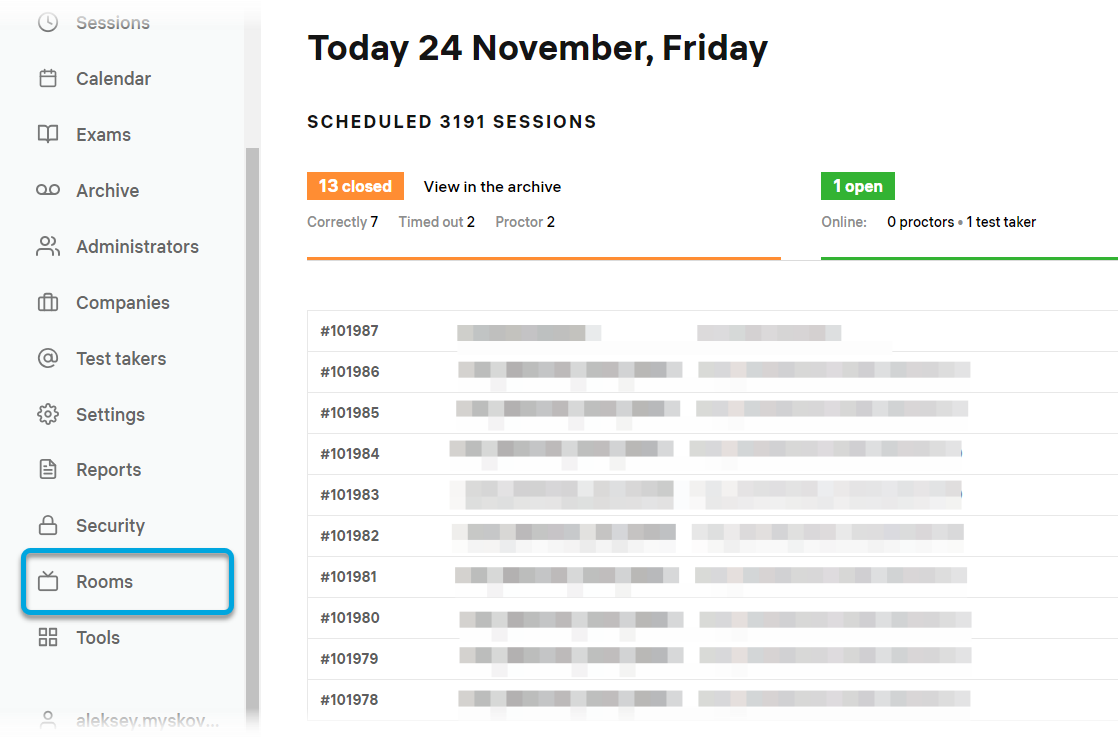The height and width of the screenshot is (738, 1118).
Task: Click the Test takers @ icon
Action: (48, 359)
